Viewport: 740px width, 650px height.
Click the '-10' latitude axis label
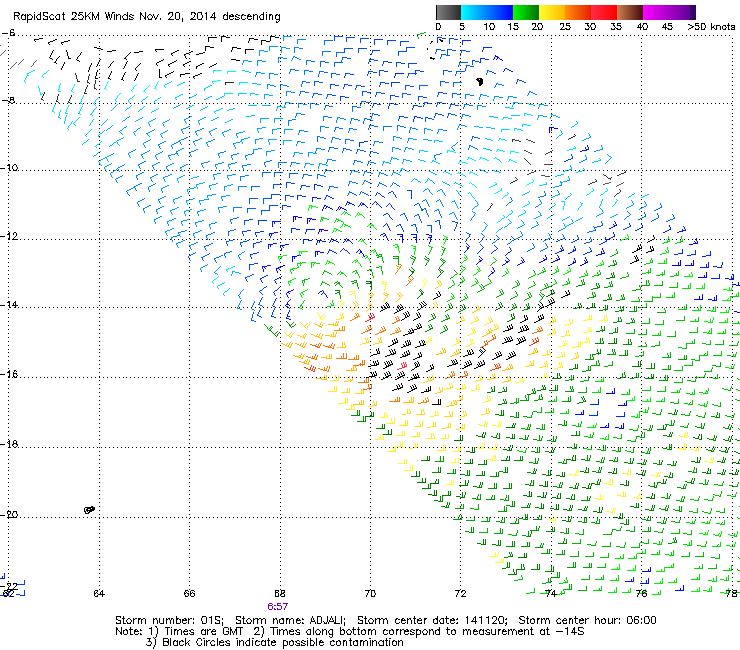tap(9, 168)
